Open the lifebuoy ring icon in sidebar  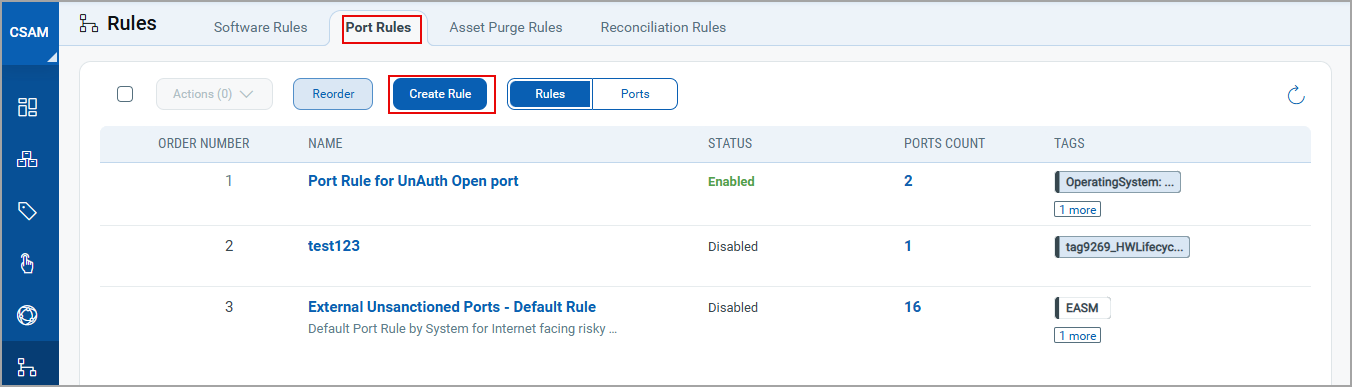click(x=28, y=315)
